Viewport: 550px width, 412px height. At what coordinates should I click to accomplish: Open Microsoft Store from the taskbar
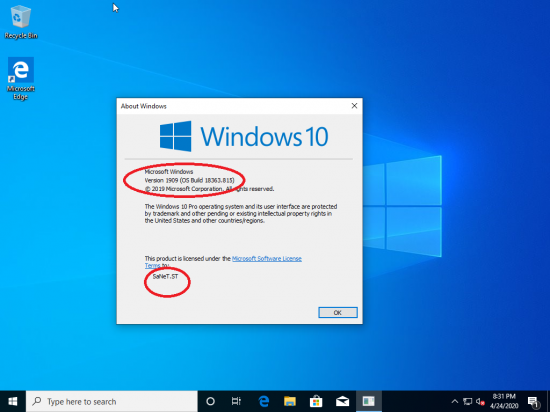tap(316, 401)
